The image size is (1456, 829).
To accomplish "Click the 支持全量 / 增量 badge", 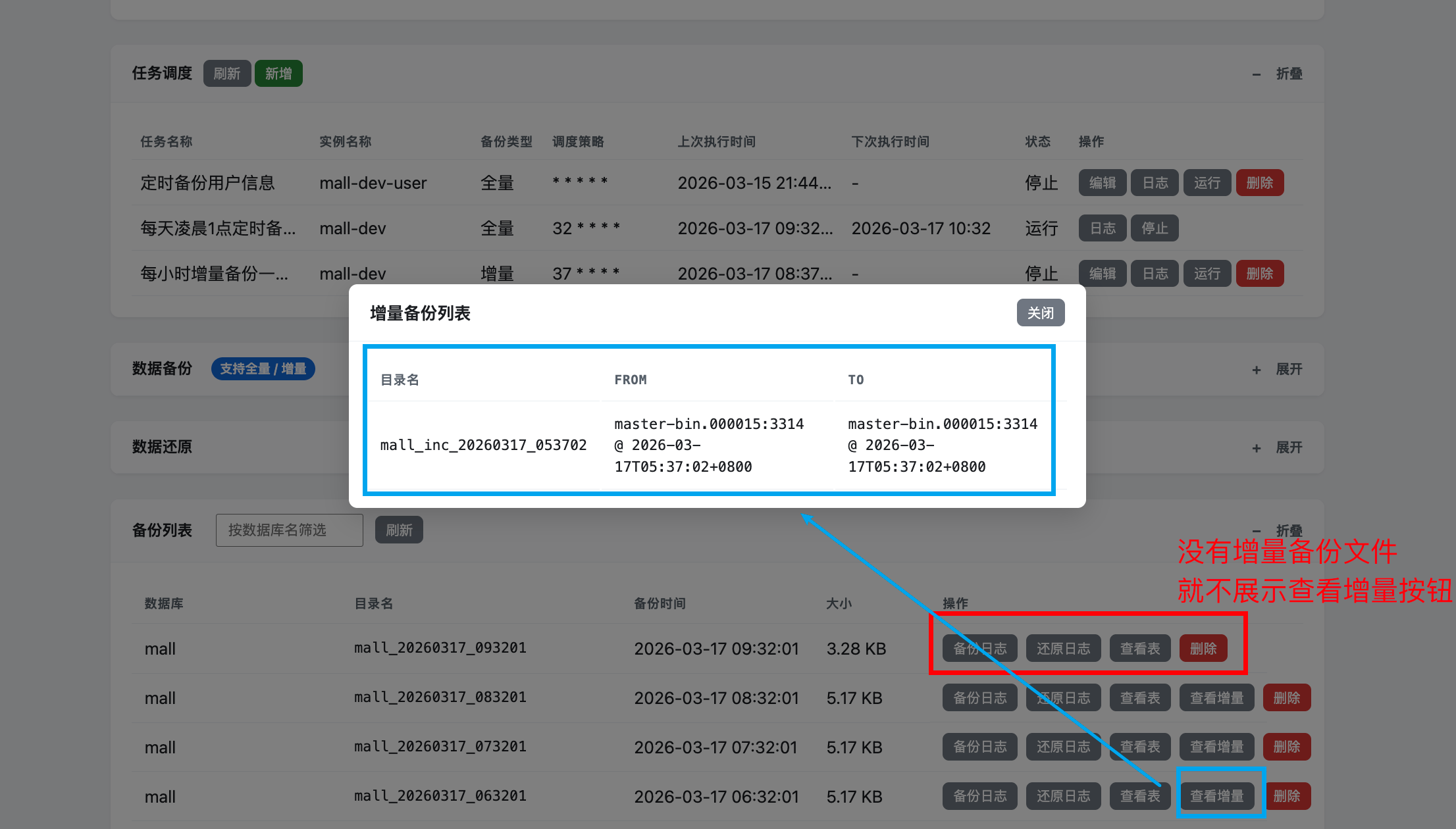I will tap(263, 369).
